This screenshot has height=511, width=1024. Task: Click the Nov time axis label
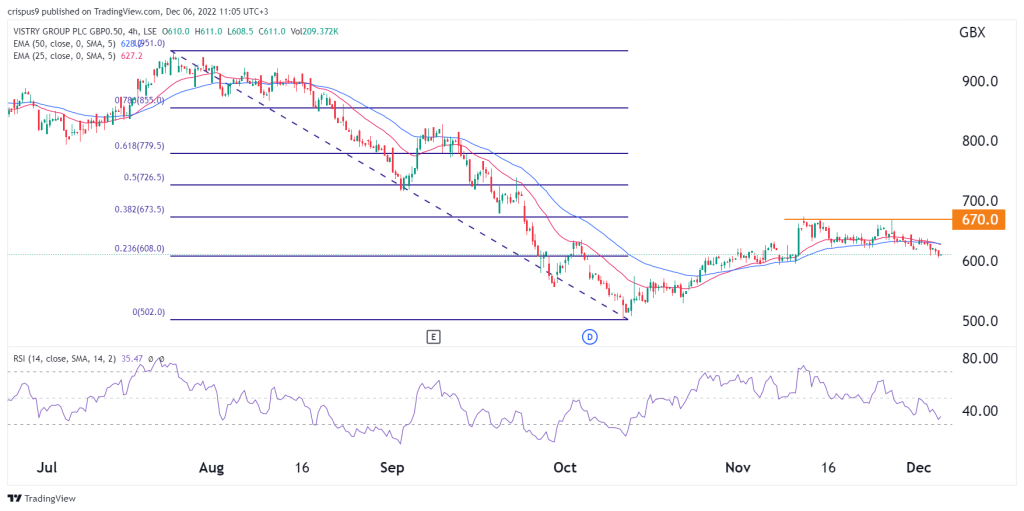click(738, 469)
